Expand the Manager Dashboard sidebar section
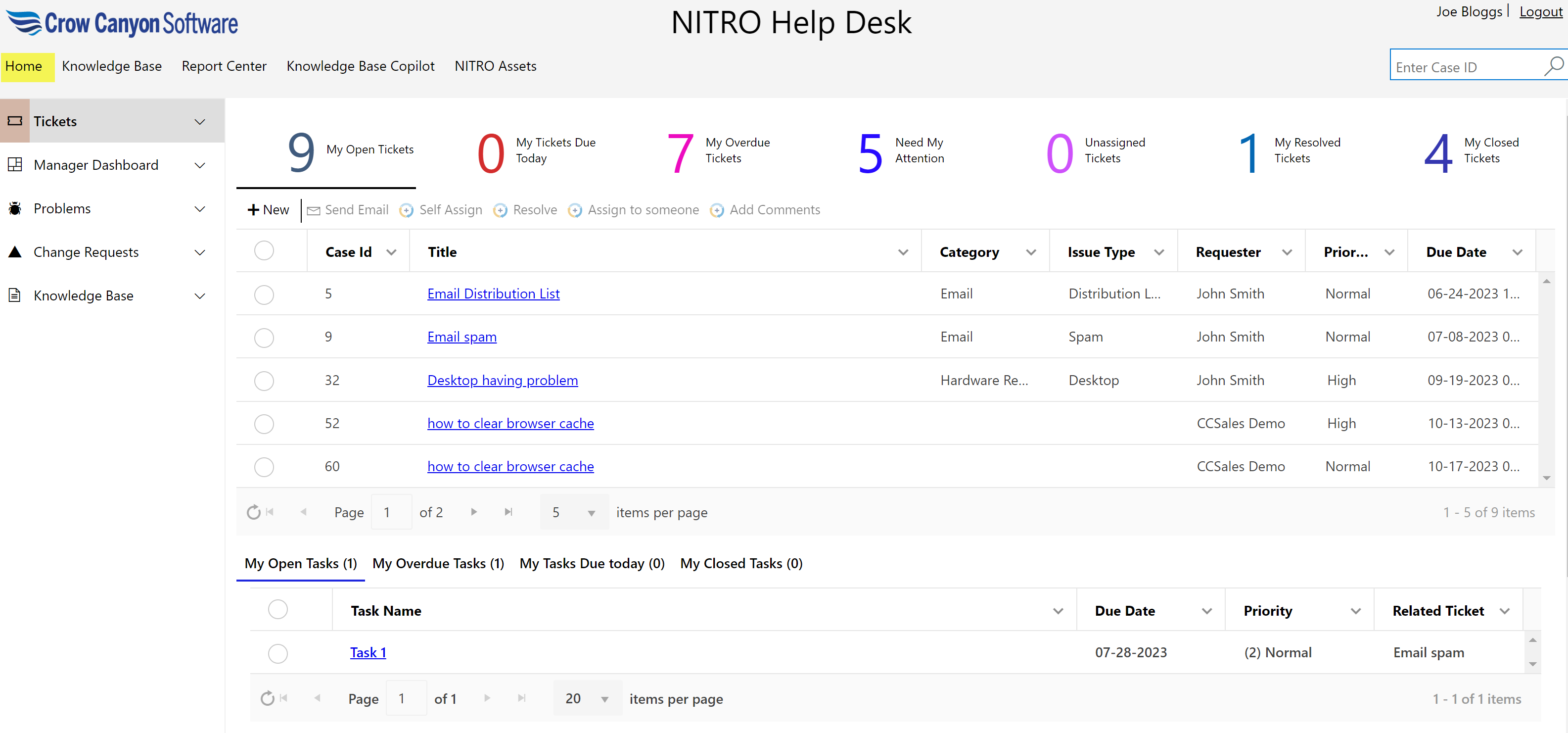Image resolution: width=1568 pixels, height=733 pixels. [200, 165]
